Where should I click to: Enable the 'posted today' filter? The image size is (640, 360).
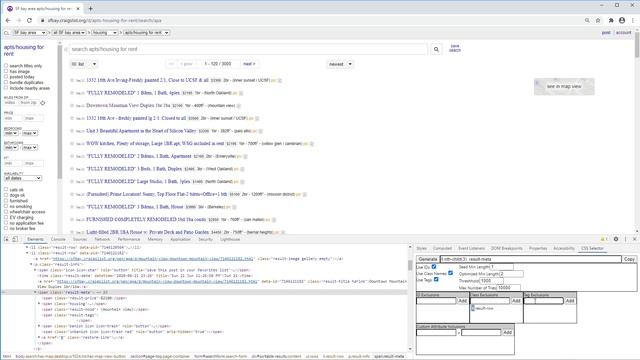6,76
